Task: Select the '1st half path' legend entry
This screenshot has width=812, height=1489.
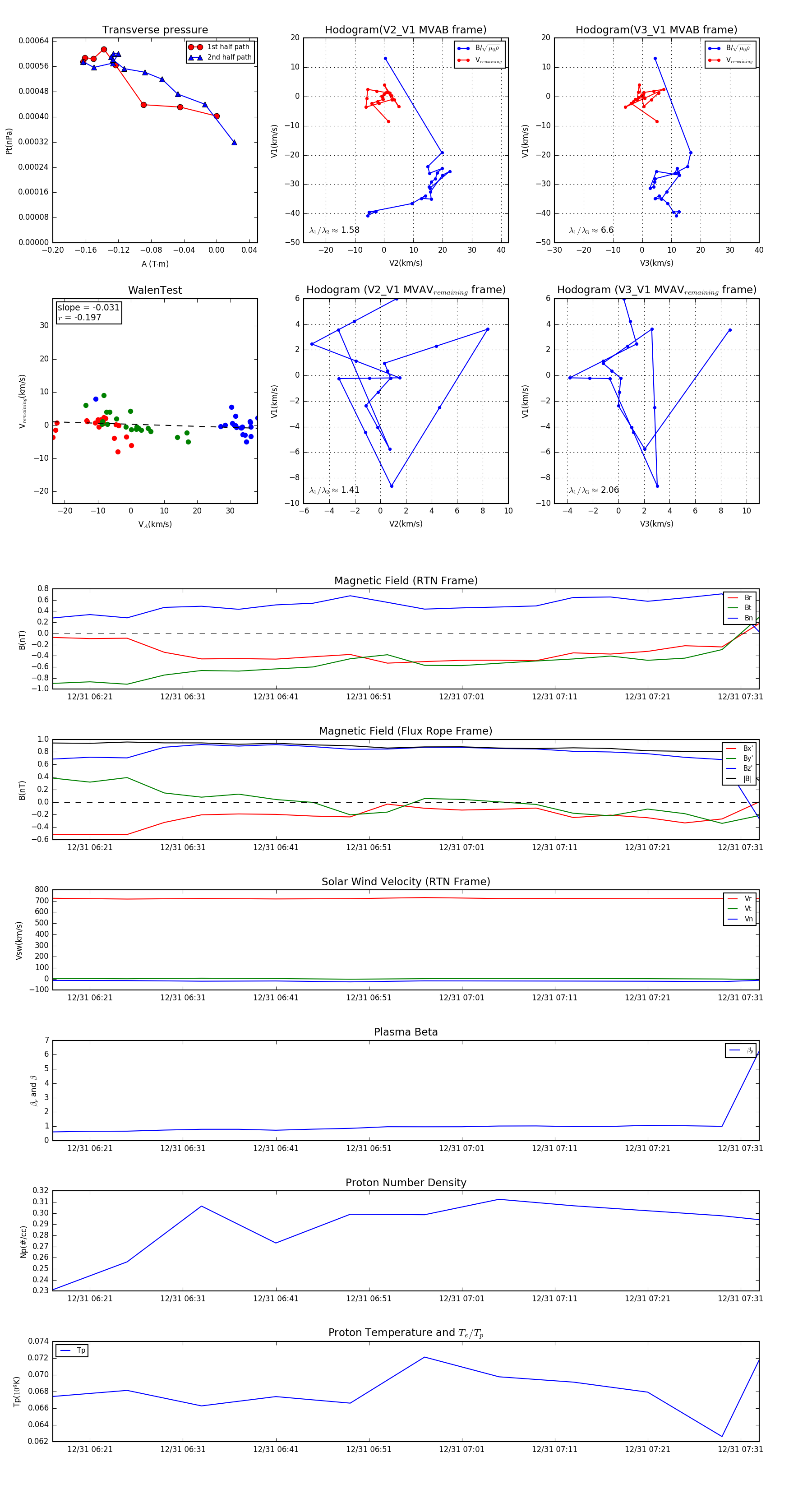Action: [220, 47]
